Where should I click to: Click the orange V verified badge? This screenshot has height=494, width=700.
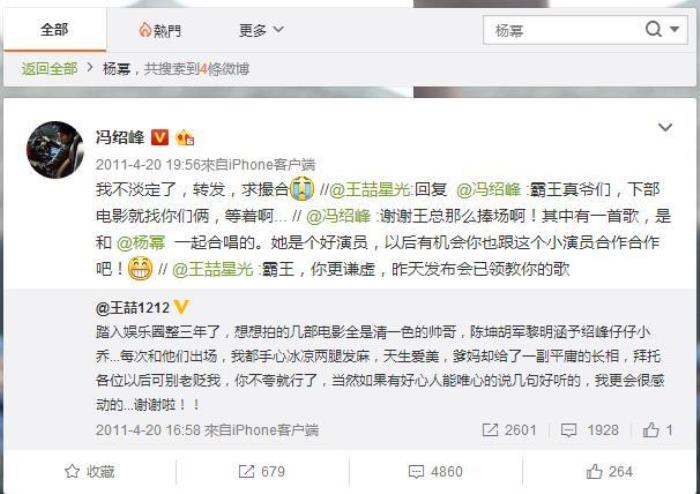tap(160, 137)
